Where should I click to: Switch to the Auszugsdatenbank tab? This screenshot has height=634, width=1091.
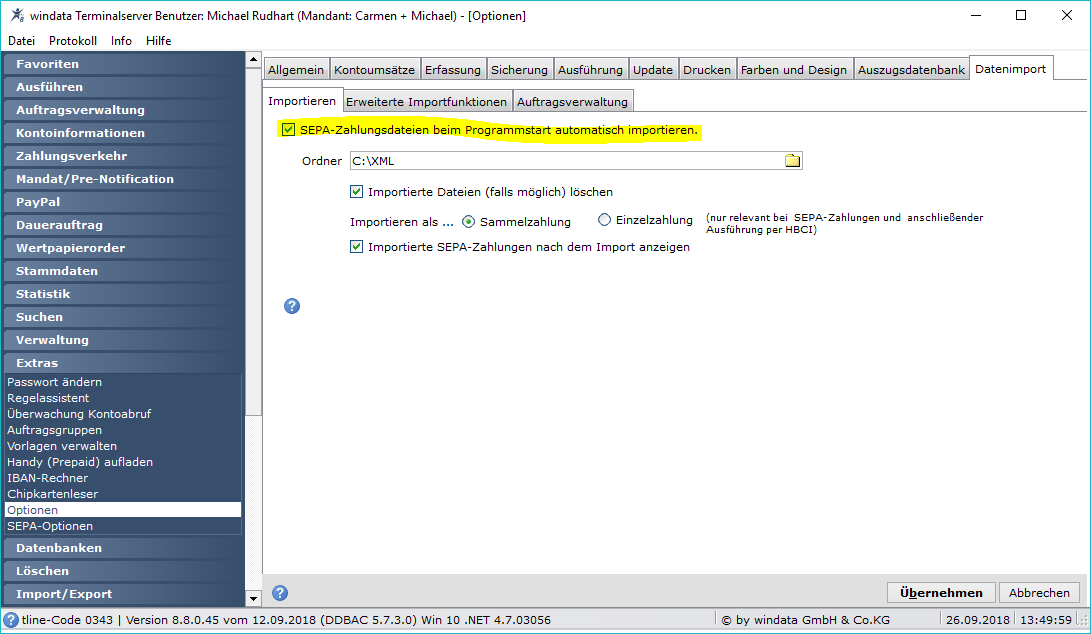911,70
